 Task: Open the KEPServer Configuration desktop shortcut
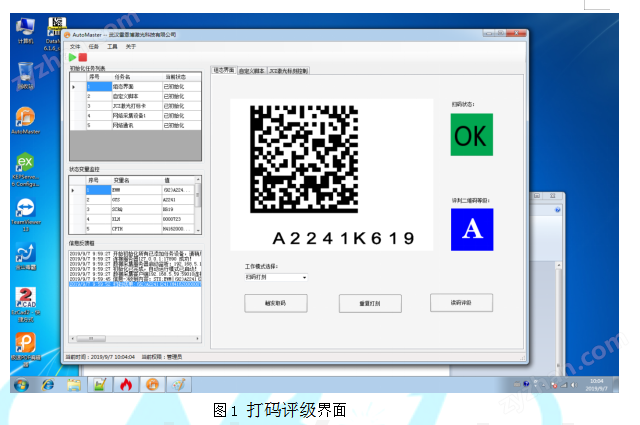point(25,170)
